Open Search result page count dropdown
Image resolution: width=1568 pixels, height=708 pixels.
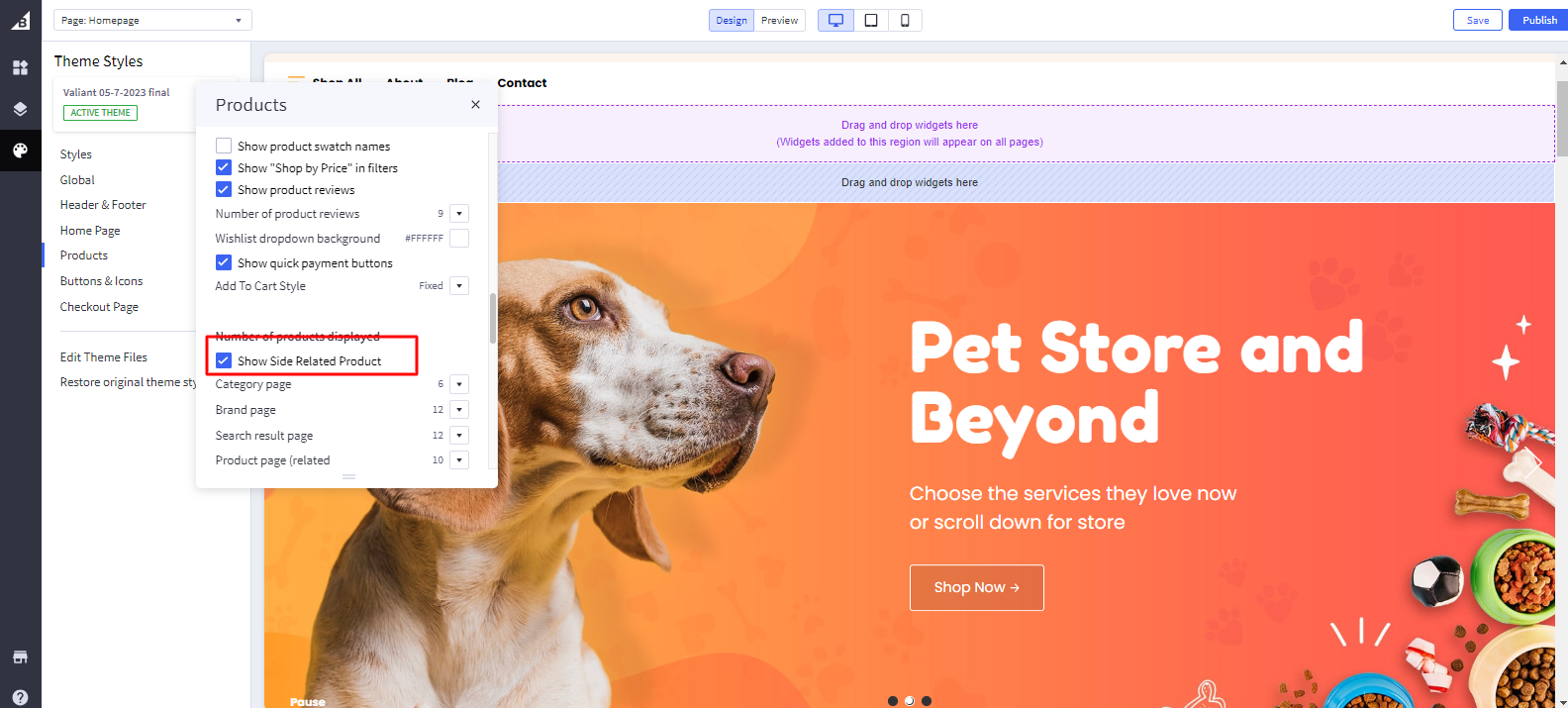[x=459, y=436]
